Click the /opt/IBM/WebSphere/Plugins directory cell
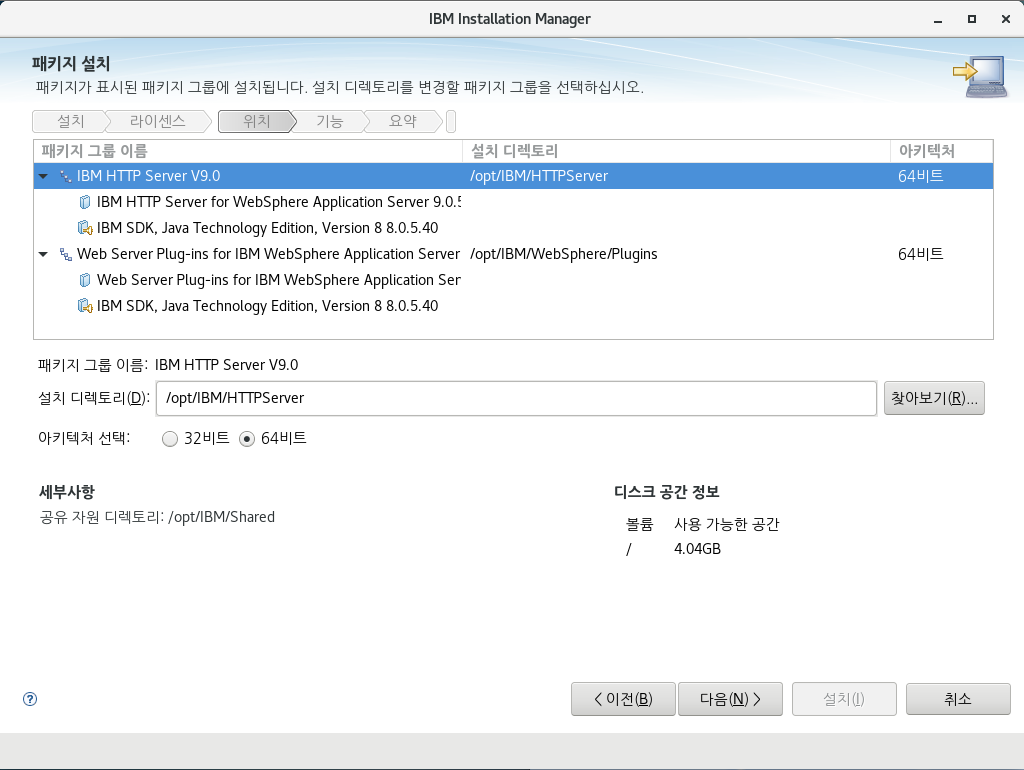Image resolution: width=1024 pixels, height=770 pixels. pos(564,254)
